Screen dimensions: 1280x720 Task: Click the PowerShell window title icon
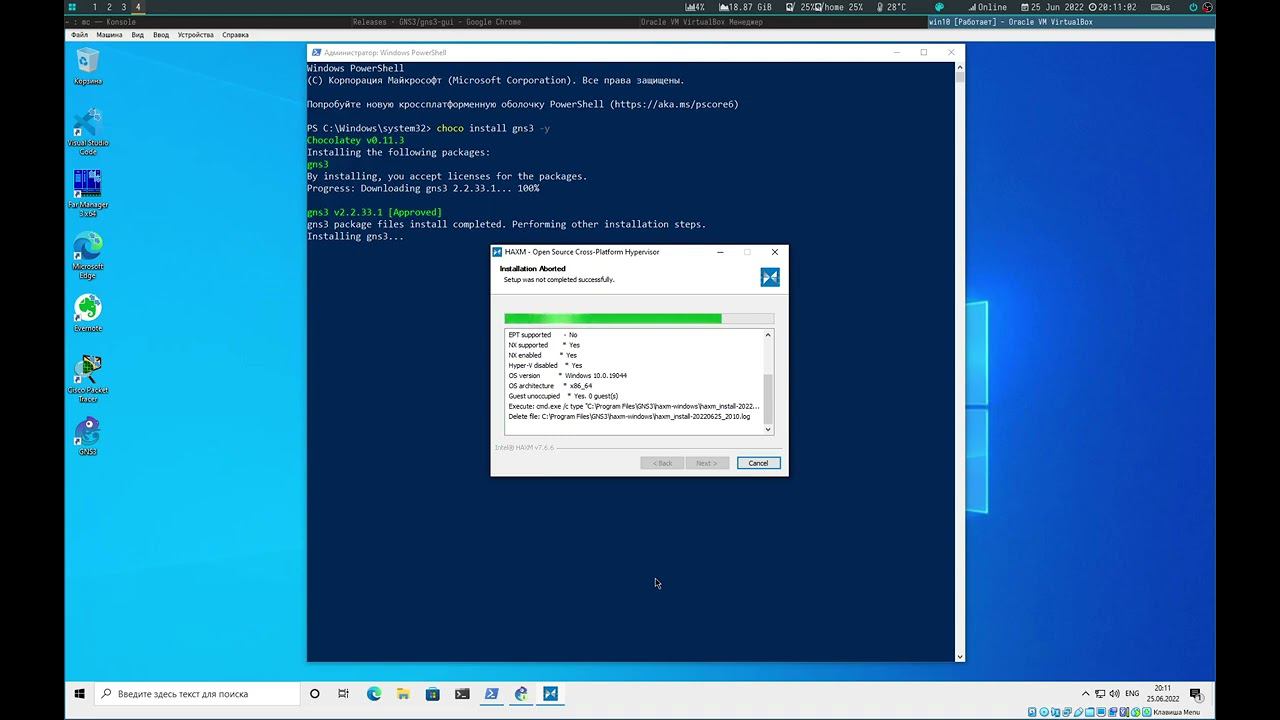[316, 53]
